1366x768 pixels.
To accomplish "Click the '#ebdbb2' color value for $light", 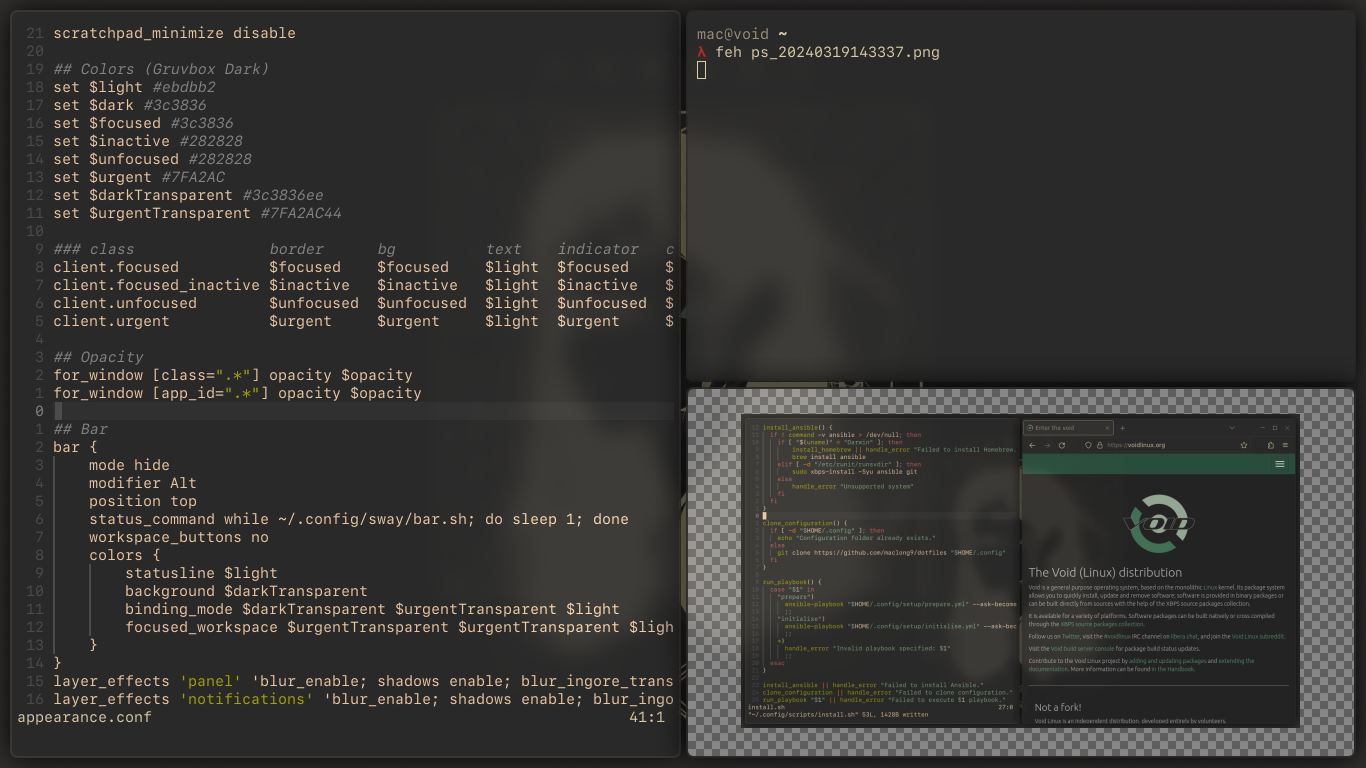I will point(184,87).
